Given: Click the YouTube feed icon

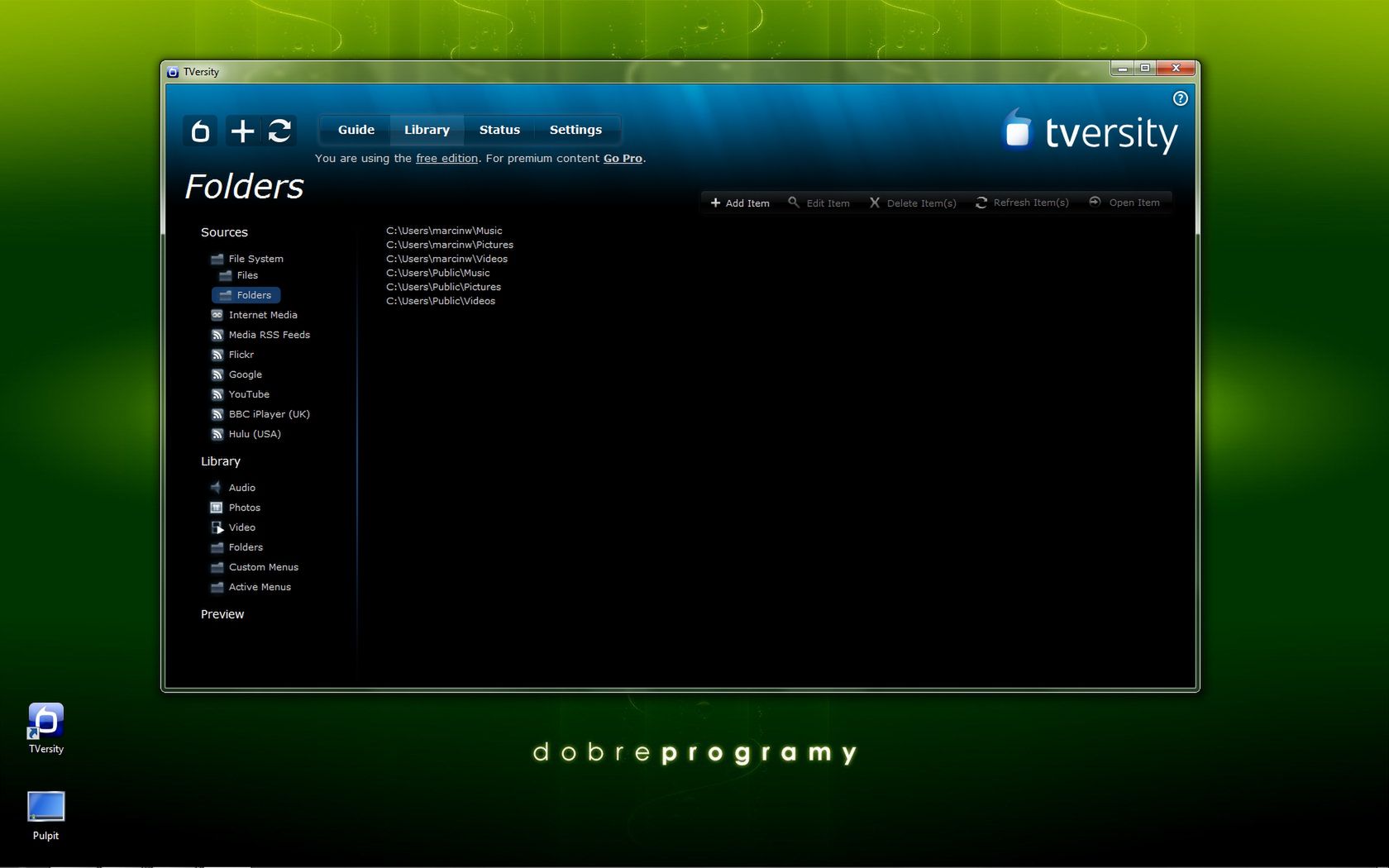Looking at the screenshot, I should [x=217, y=394].
